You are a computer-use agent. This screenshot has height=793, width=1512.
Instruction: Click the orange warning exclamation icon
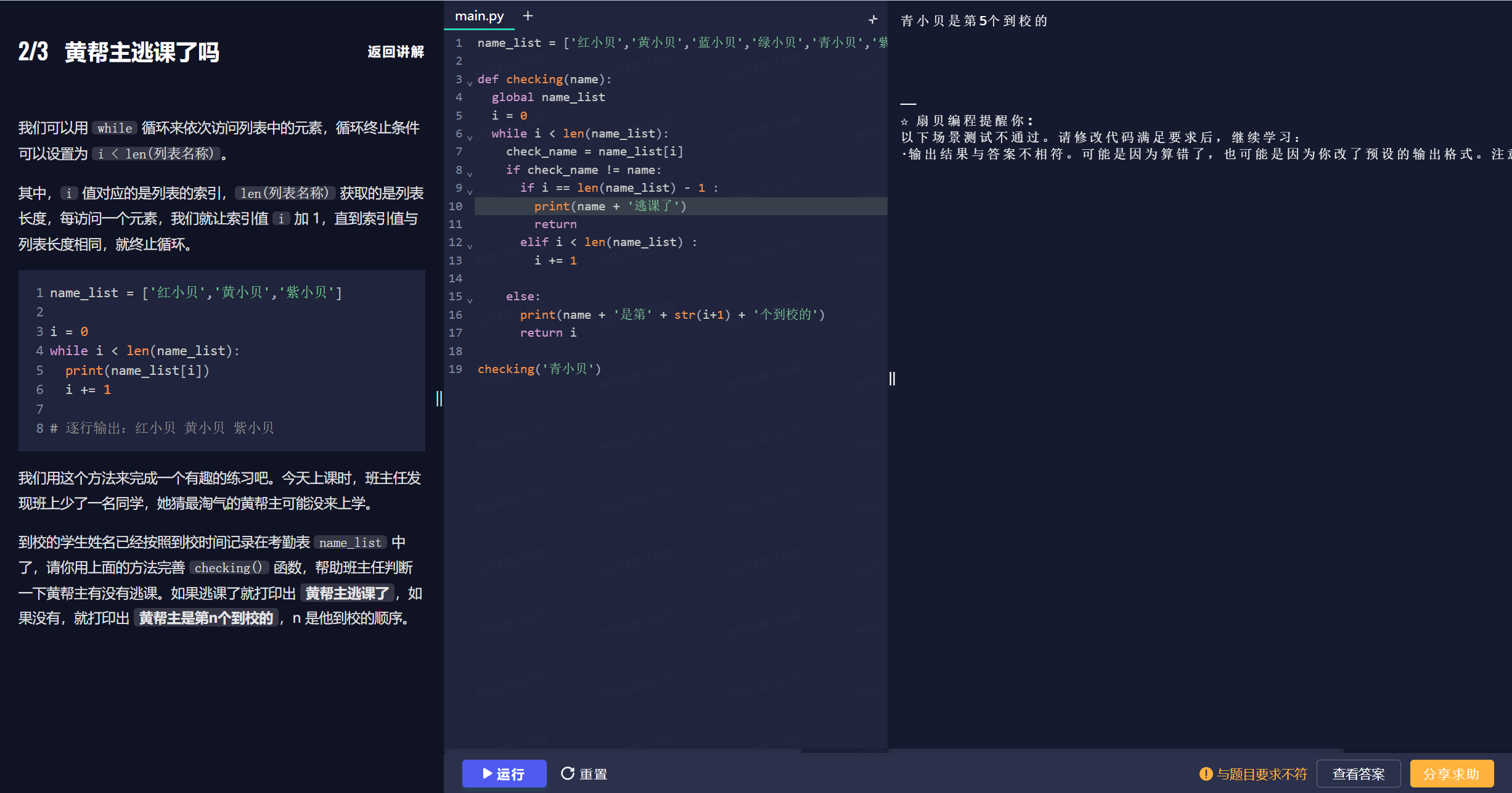tap(1206, 773)
